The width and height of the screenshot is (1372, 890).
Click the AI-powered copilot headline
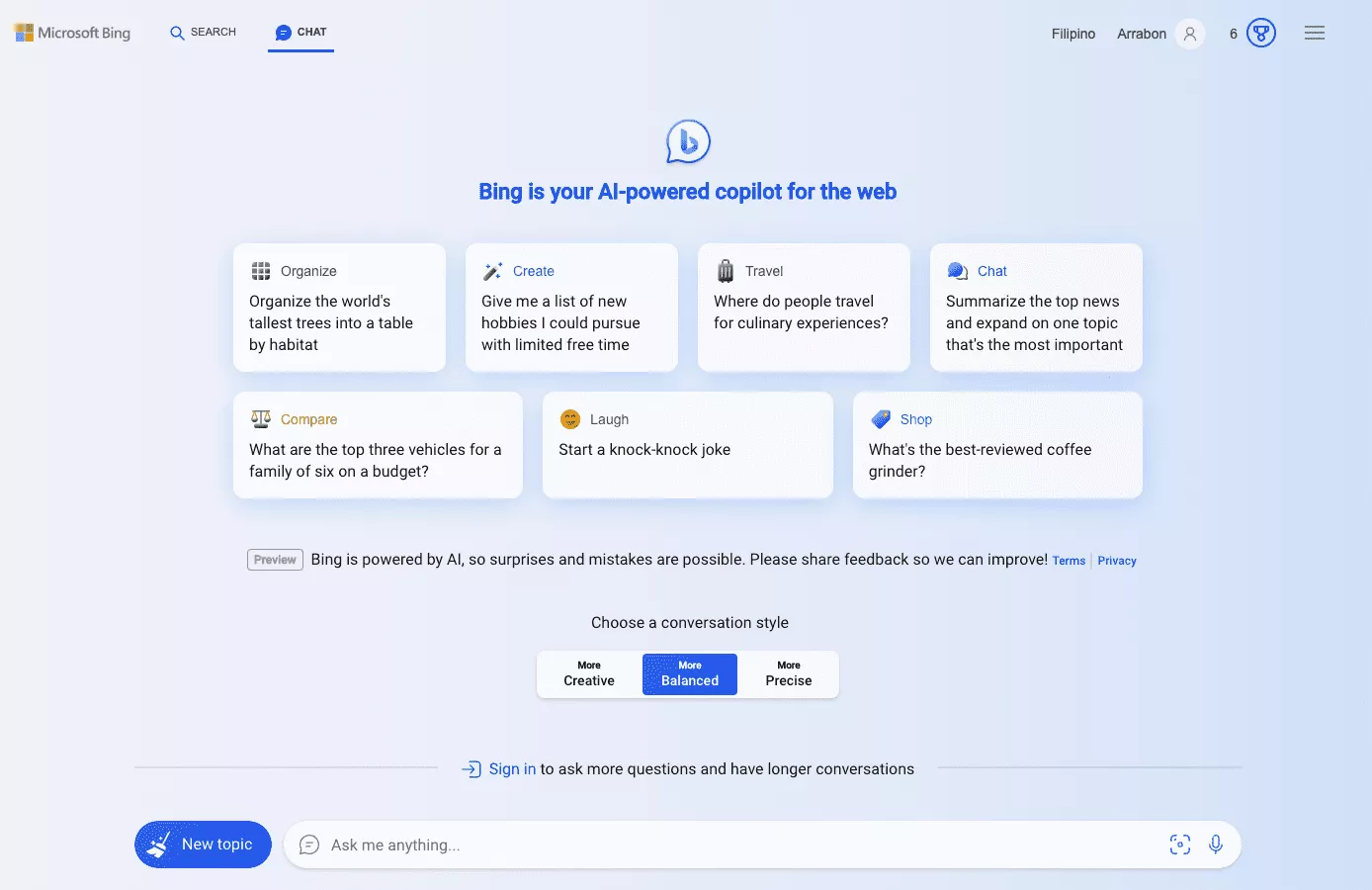click(x=688, y=192)
